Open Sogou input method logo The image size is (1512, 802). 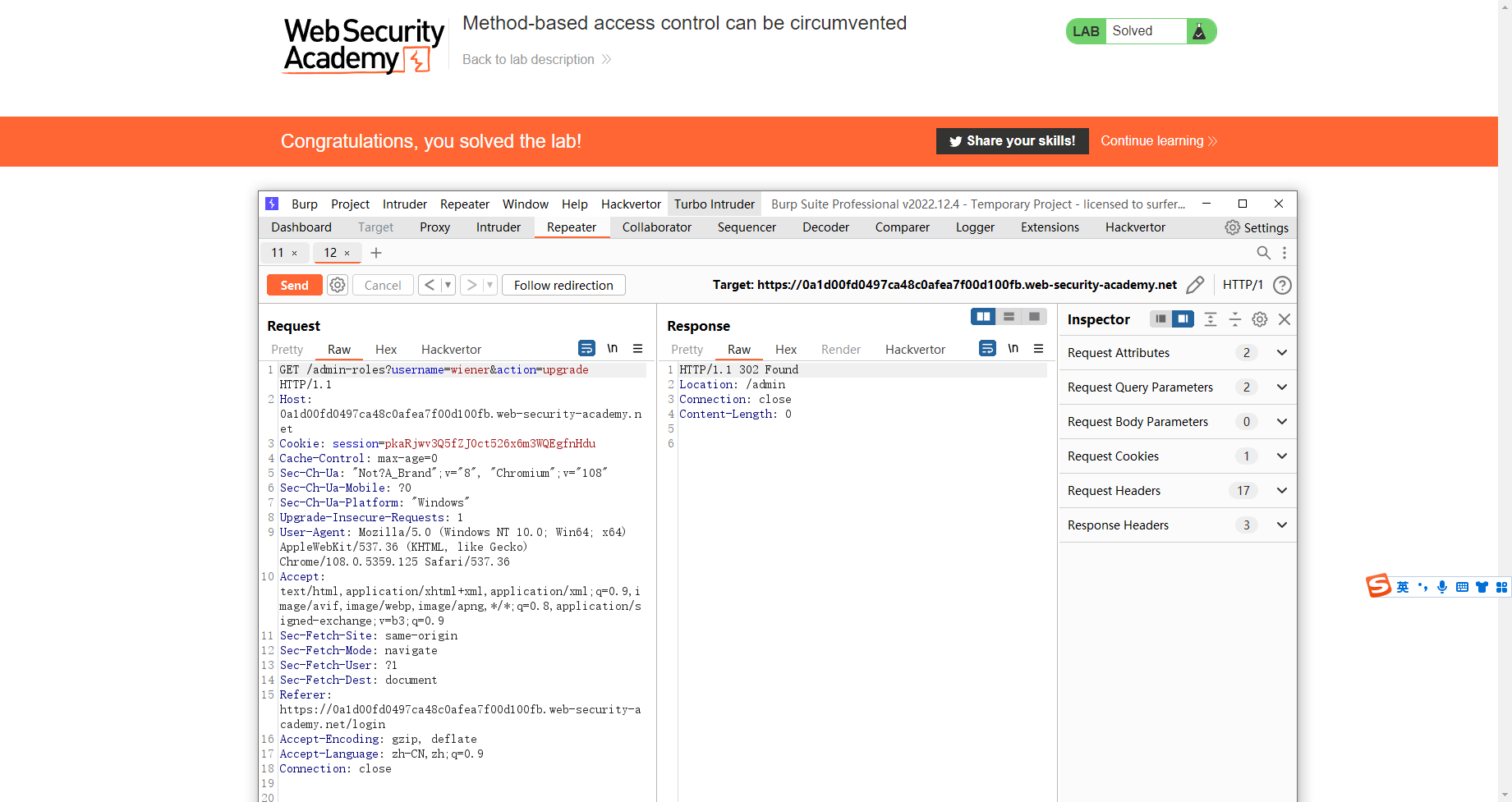tap(1379, 585)
